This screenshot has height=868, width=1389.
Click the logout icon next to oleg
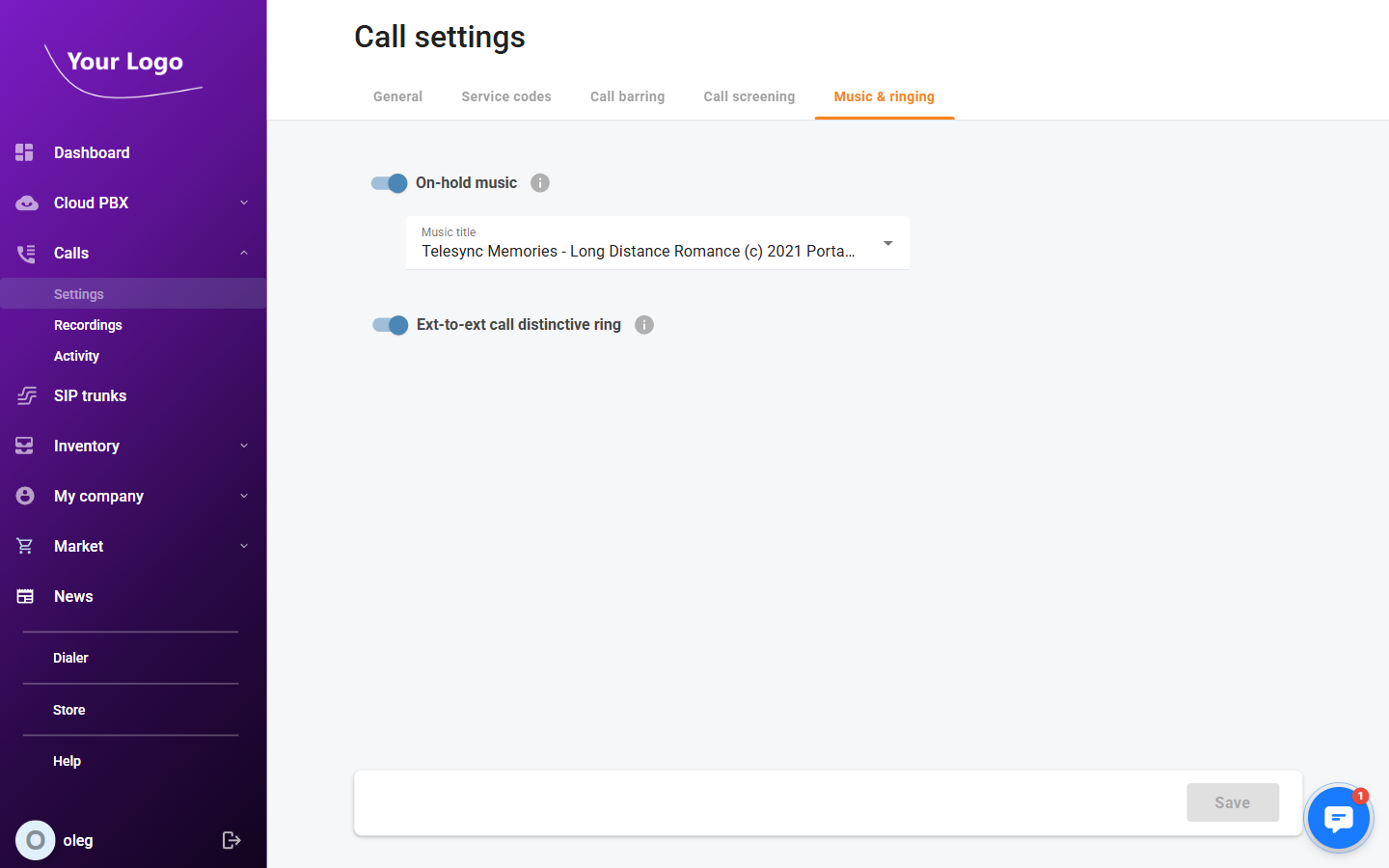pos(231,840)
